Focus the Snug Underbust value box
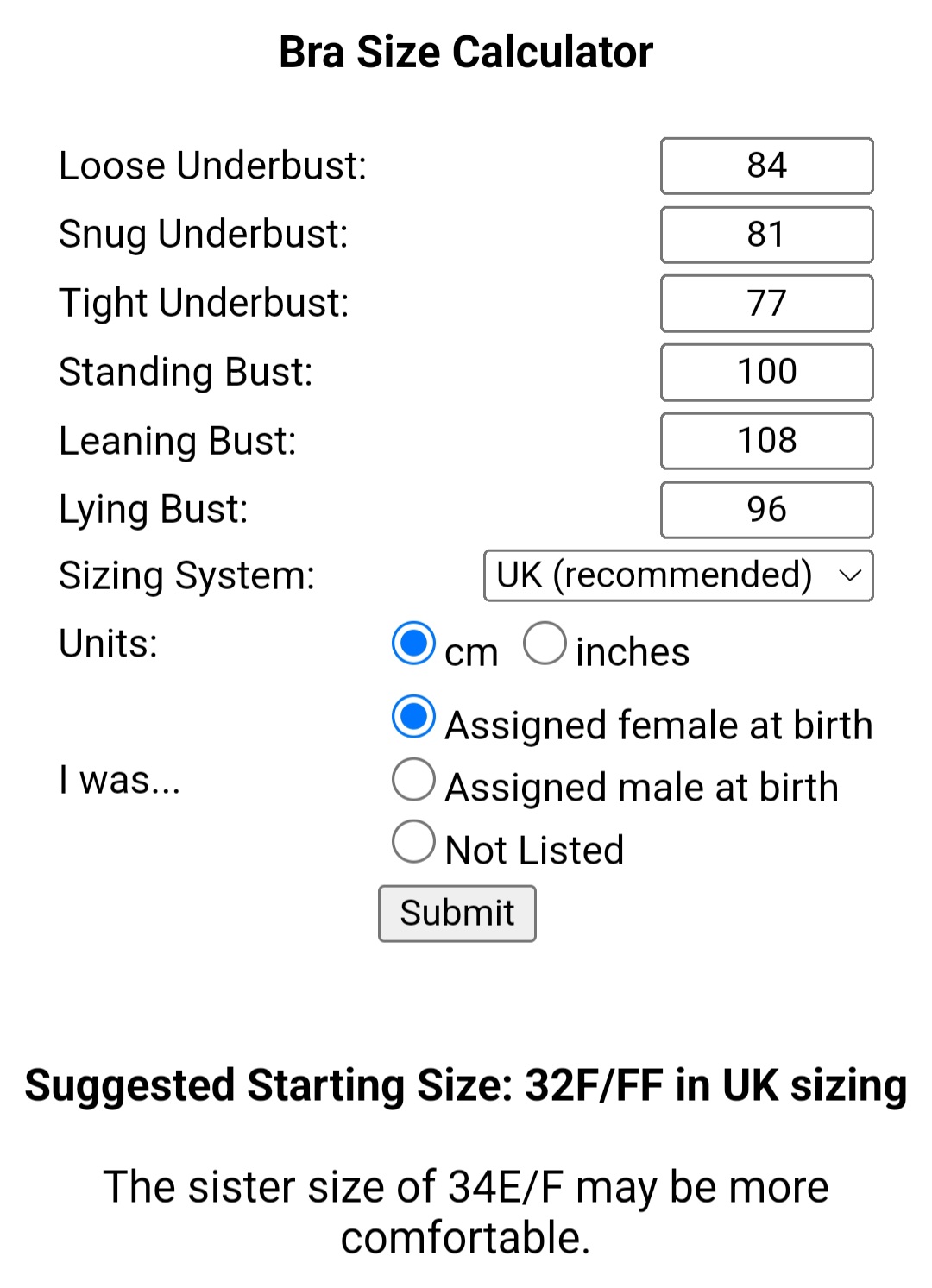The image size is (932, 1288). coord(766,235)
